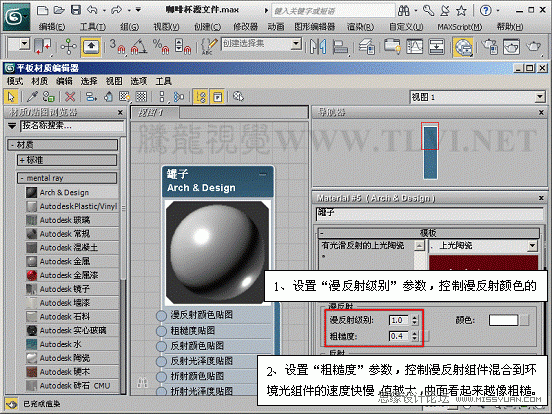Open the 帮助(H) menu
The width and height of the screenshot is (552, 414).
click(510, 27)
